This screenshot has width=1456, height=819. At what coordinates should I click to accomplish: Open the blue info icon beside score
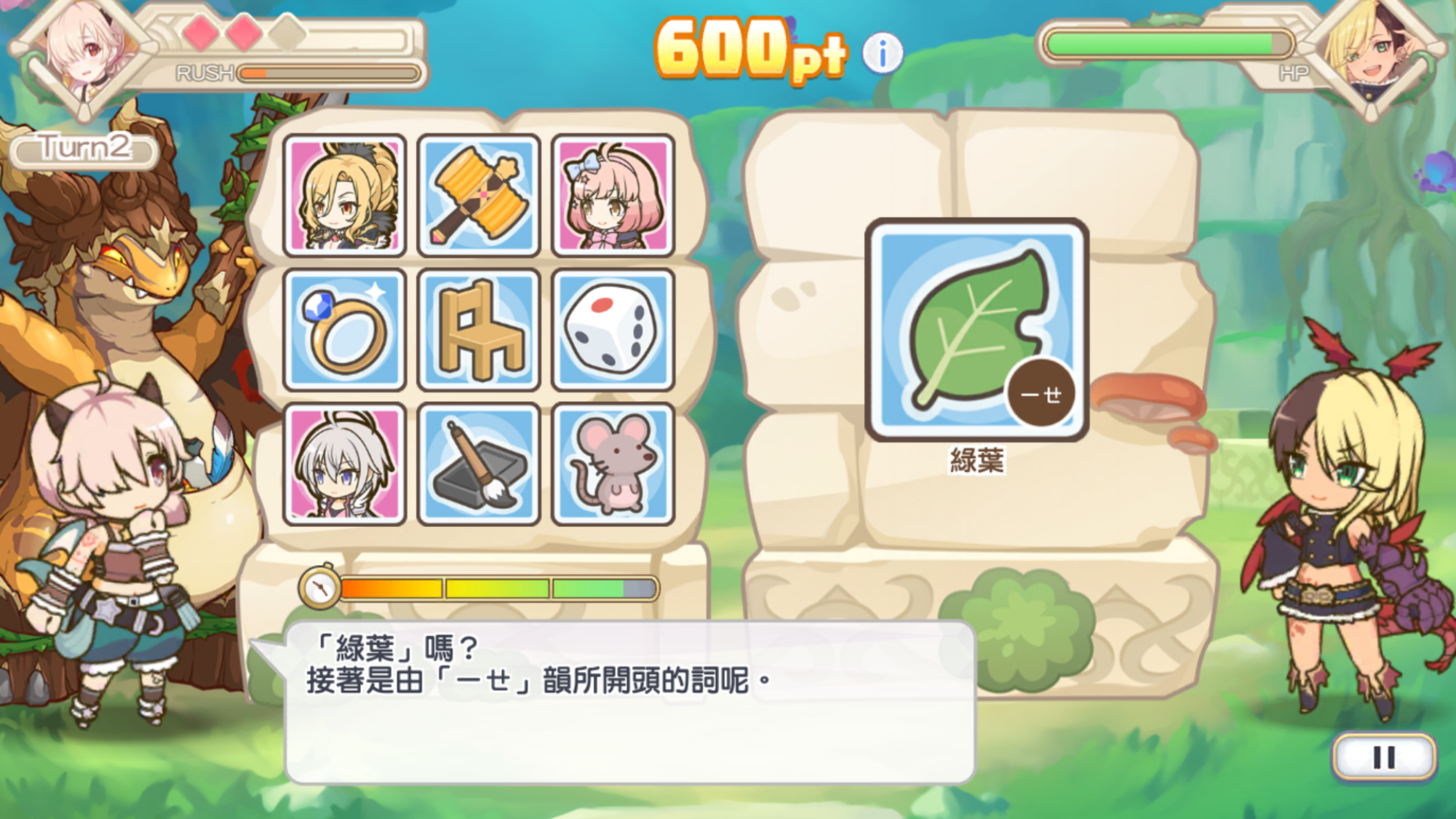(883, 53)
